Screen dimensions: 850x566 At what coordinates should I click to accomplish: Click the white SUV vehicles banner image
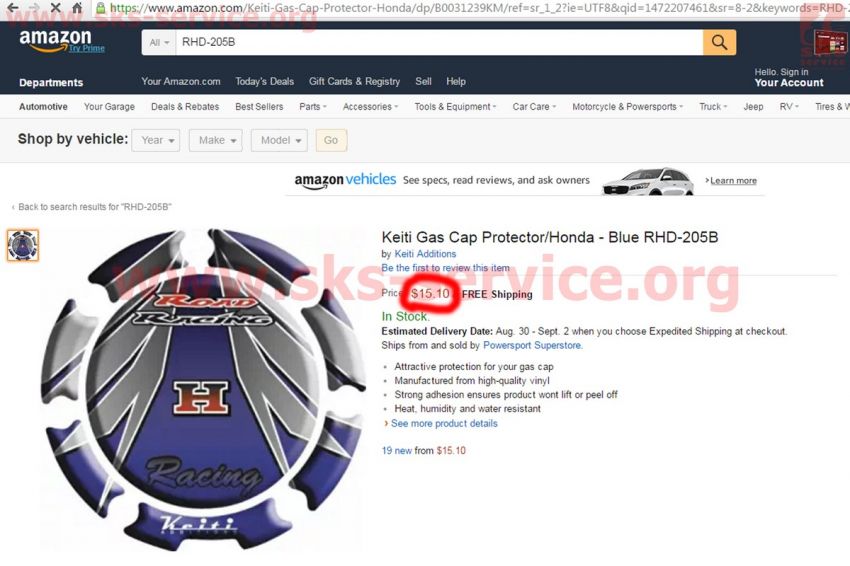click(x=648, y=182)
